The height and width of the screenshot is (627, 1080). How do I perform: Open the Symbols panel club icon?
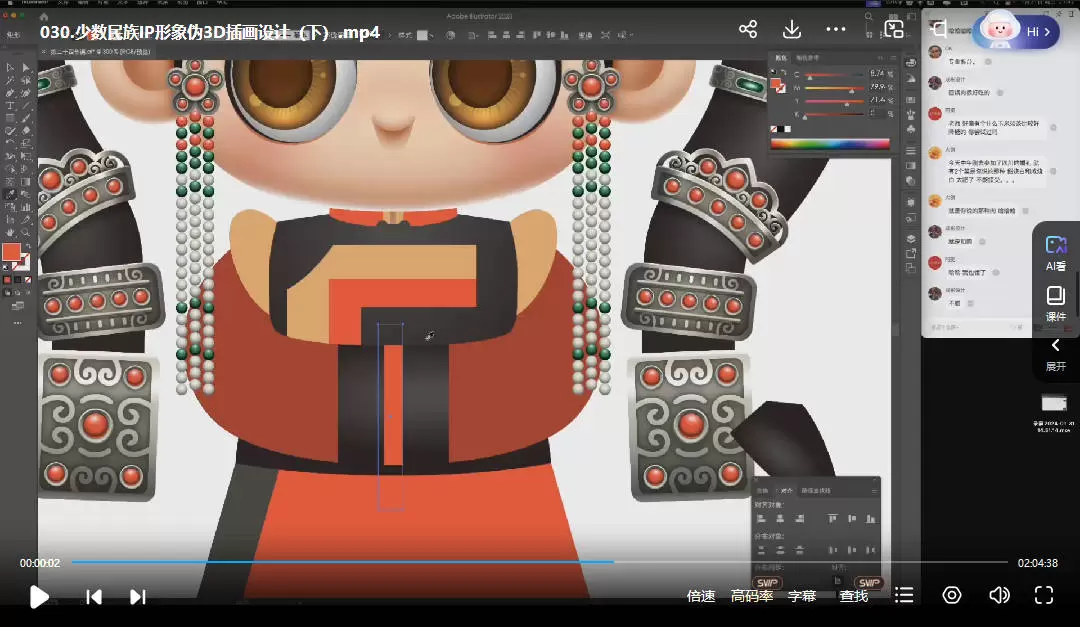click(x=911, y=129)
